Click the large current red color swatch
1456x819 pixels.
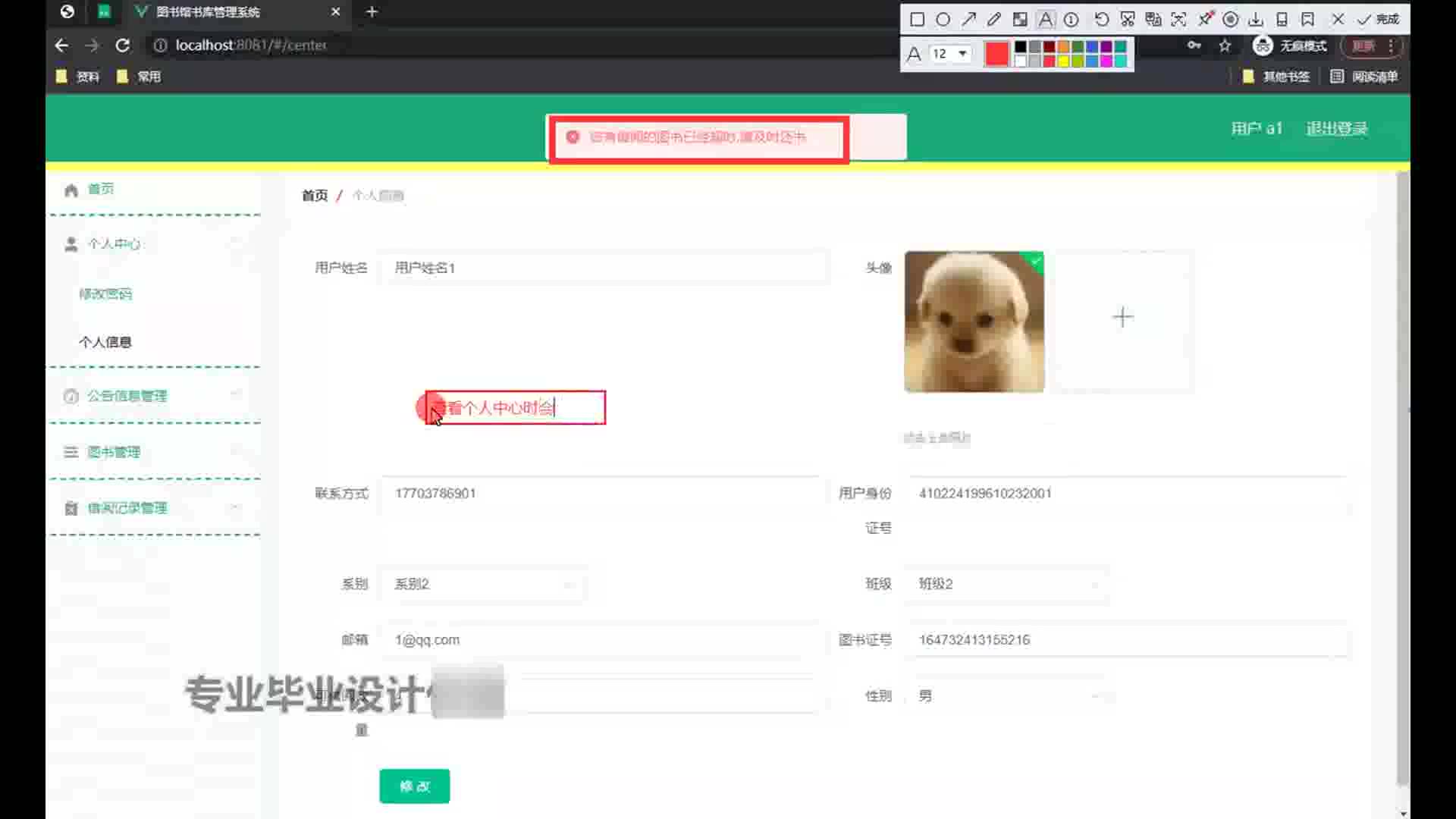click(996, 54)
